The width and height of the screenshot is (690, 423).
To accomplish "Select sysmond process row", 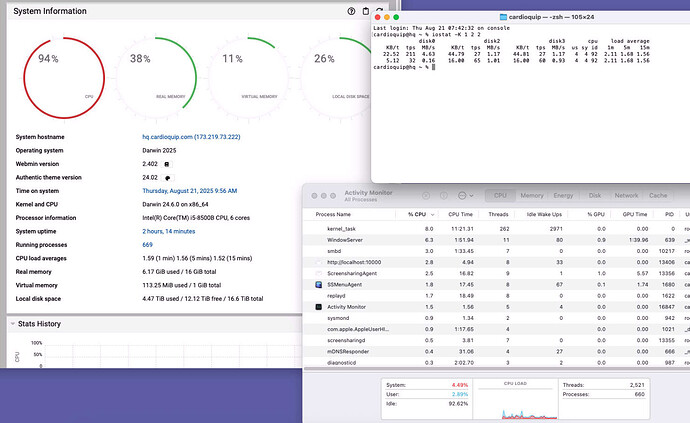I will coord(496,318).
